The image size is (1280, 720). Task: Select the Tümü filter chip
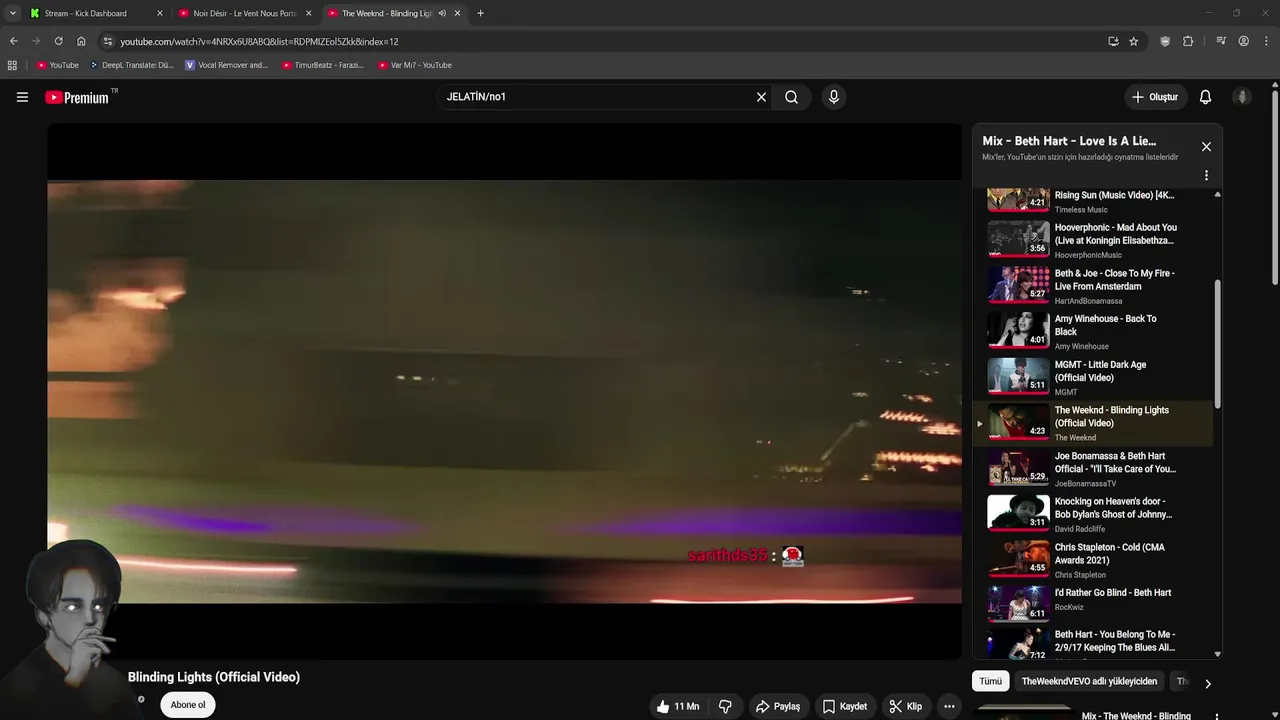tap(990, 681)
